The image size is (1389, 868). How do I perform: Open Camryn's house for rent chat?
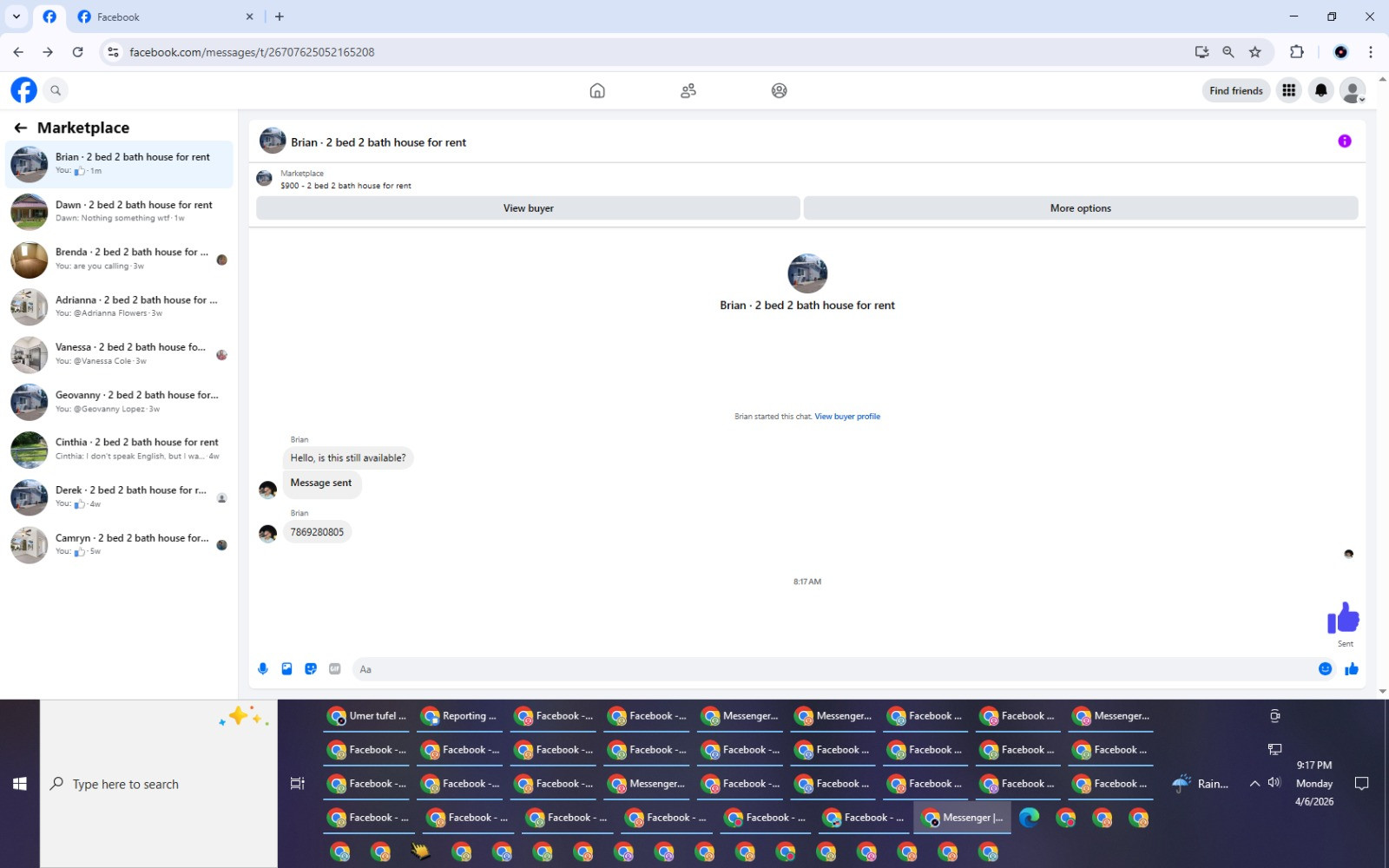pos(119,544)
